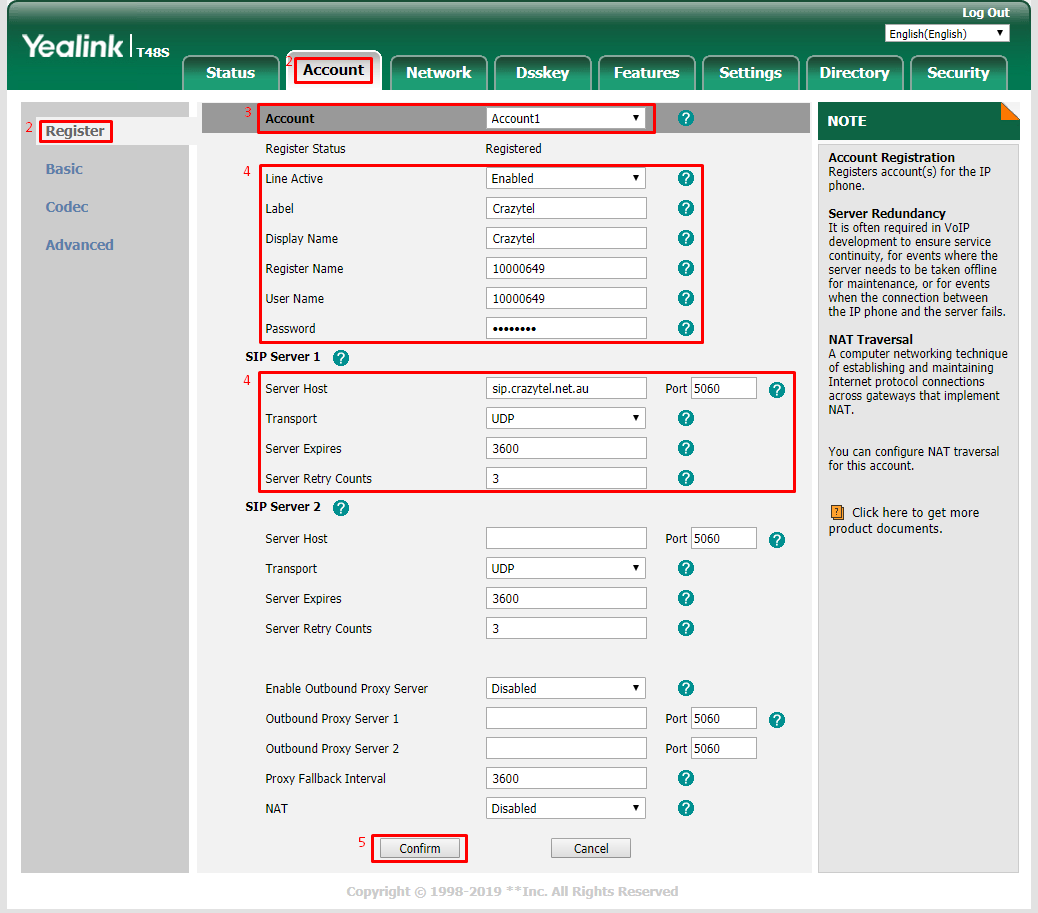Screen dimensions: 1038x913
Task: Click help icon beside Line Active
Action: 685,178
